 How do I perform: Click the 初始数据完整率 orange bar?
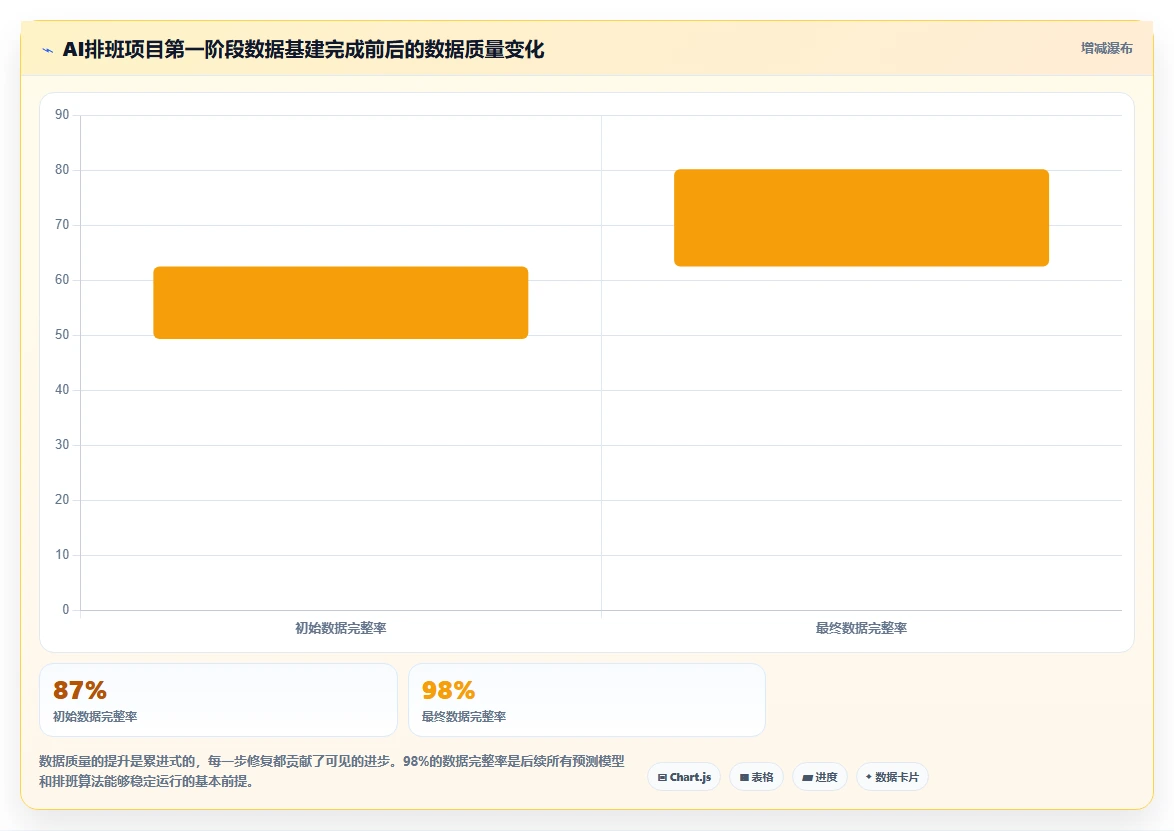point(341,302)
